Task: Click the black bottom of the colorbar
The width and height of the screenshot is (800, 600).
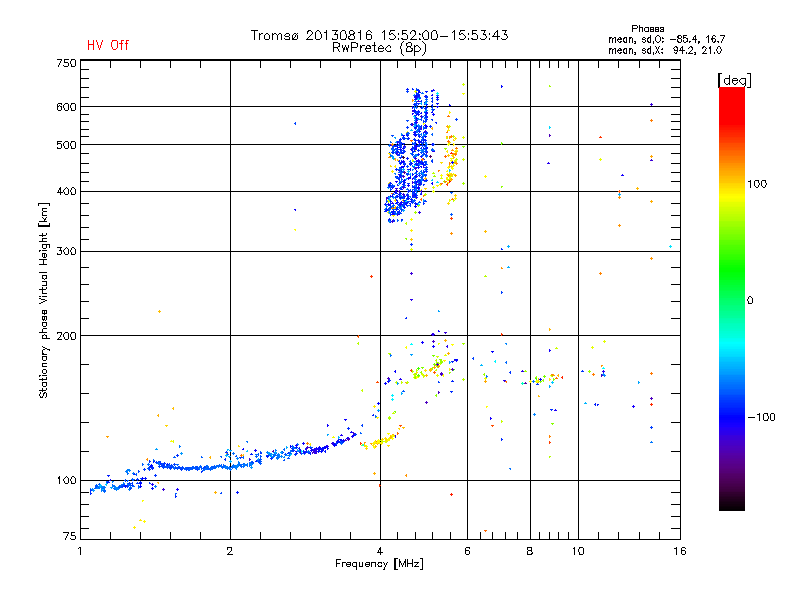Action: (x=732, y=503)
